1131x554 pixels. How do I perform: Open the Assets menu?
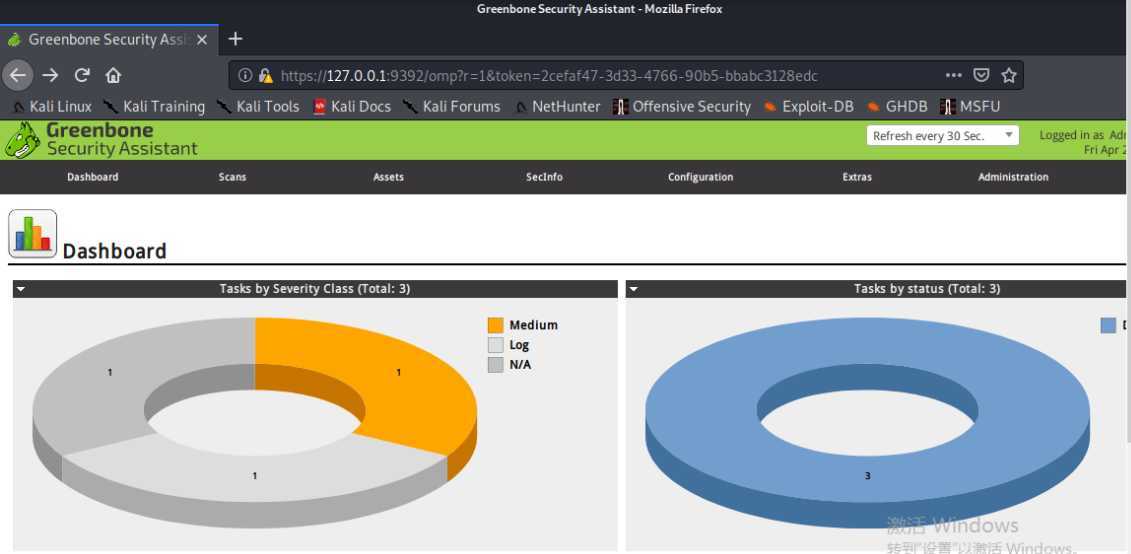(x=388, y=177)
